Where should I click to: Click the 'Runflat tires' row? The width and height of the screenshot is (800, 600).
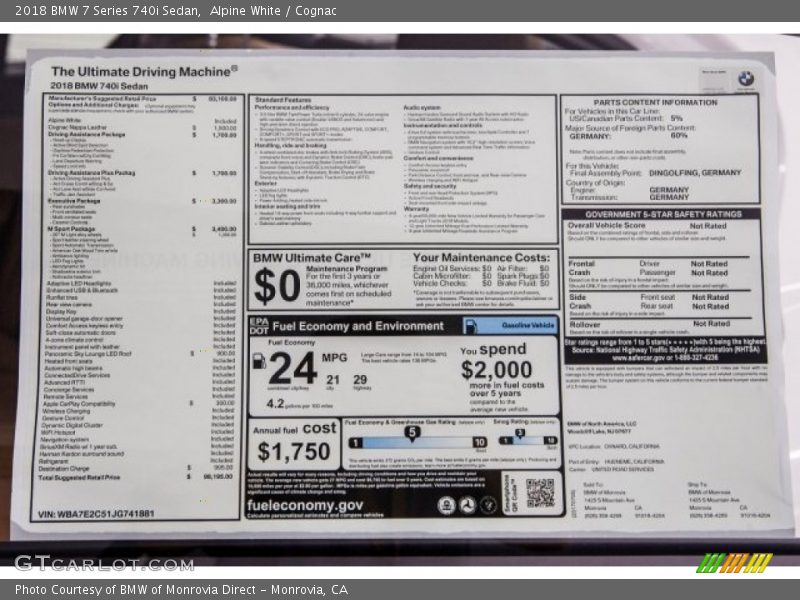click(x=141, y=297)
